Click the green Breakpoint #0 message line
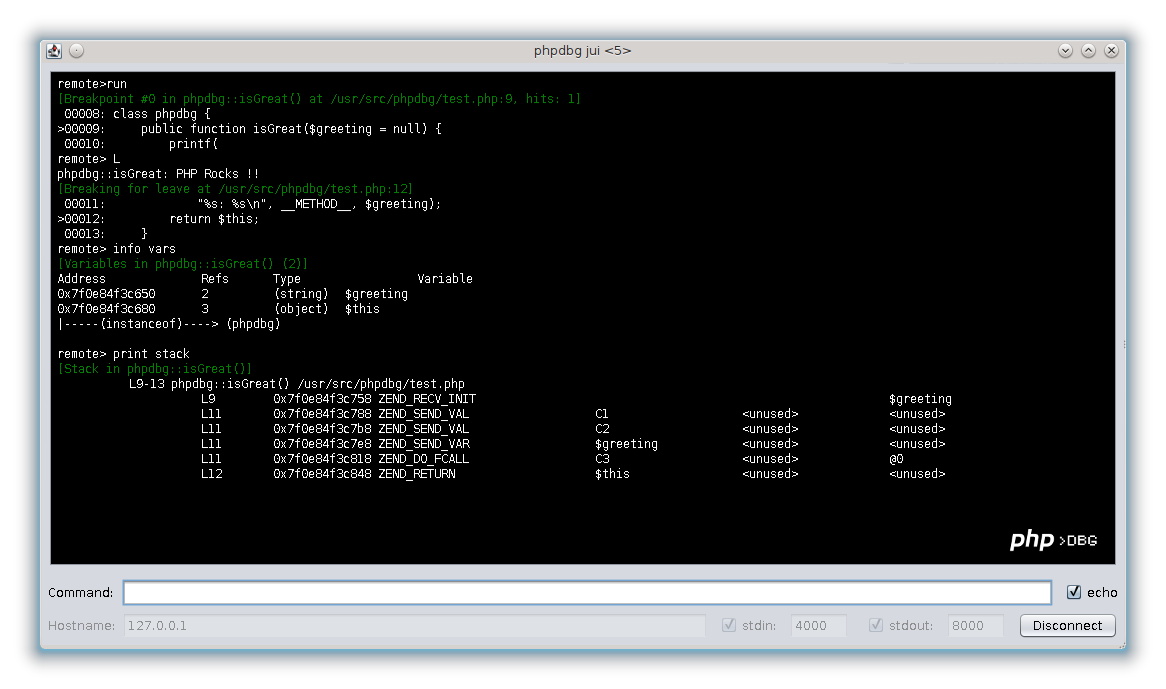 tap(319, 99)
